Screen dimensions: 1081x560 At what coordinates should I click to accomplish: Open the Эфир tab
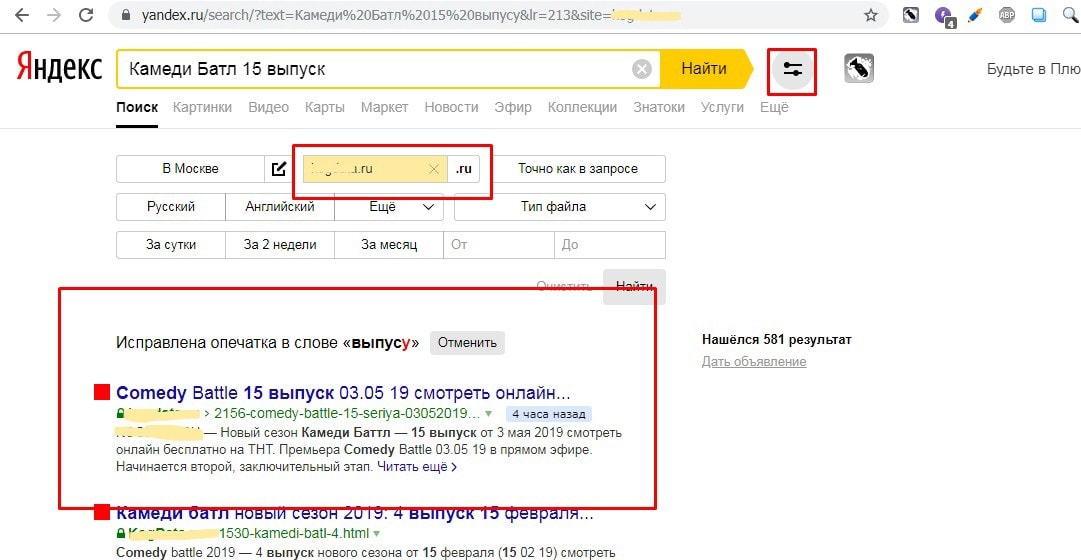513,107
